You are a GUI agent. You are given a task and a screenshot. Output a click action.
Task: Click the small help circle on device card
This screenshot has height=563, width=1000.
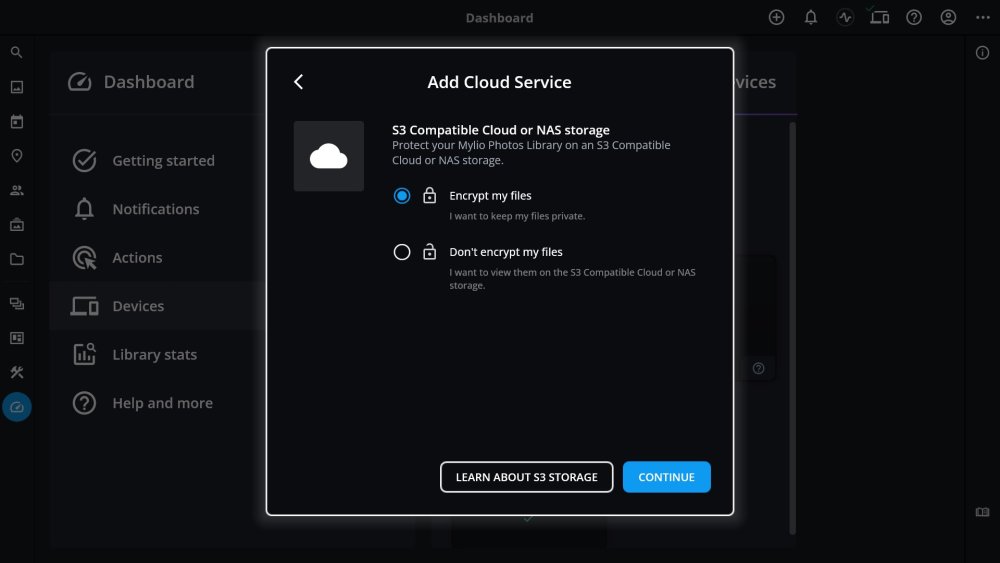(x=758, y=368)
